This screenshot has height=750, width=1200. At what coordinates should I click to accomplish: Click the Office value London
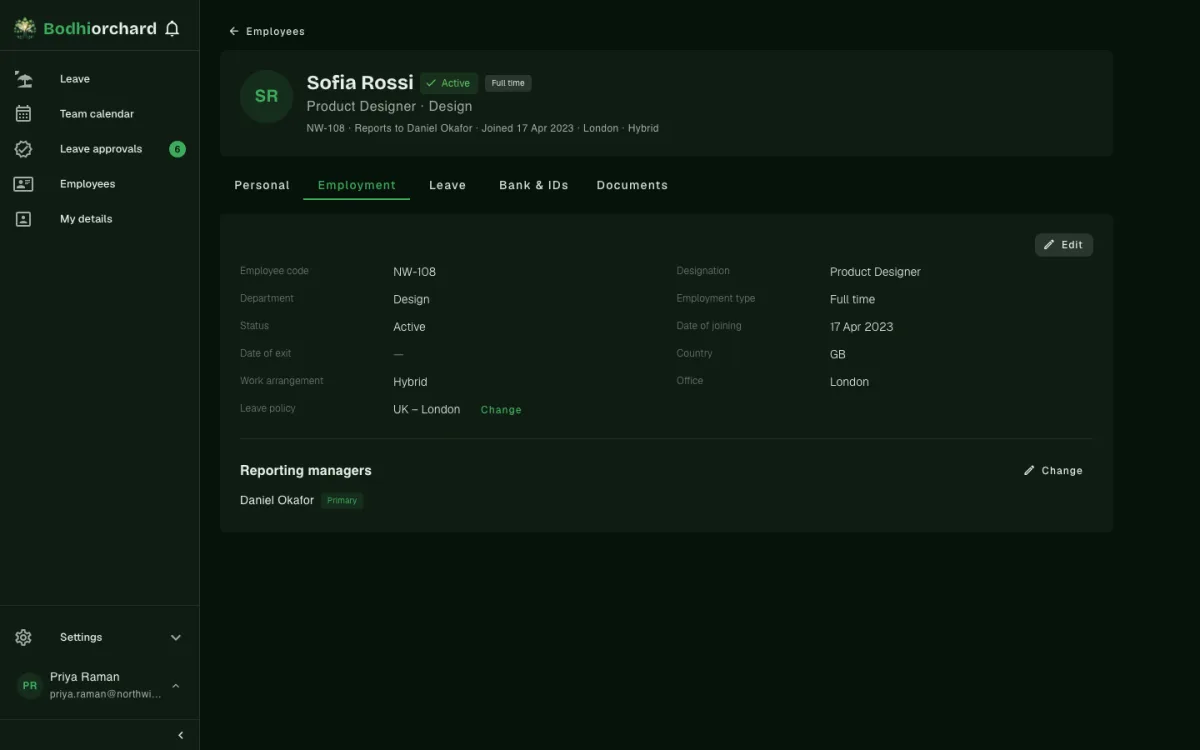[x=849, y=382]
